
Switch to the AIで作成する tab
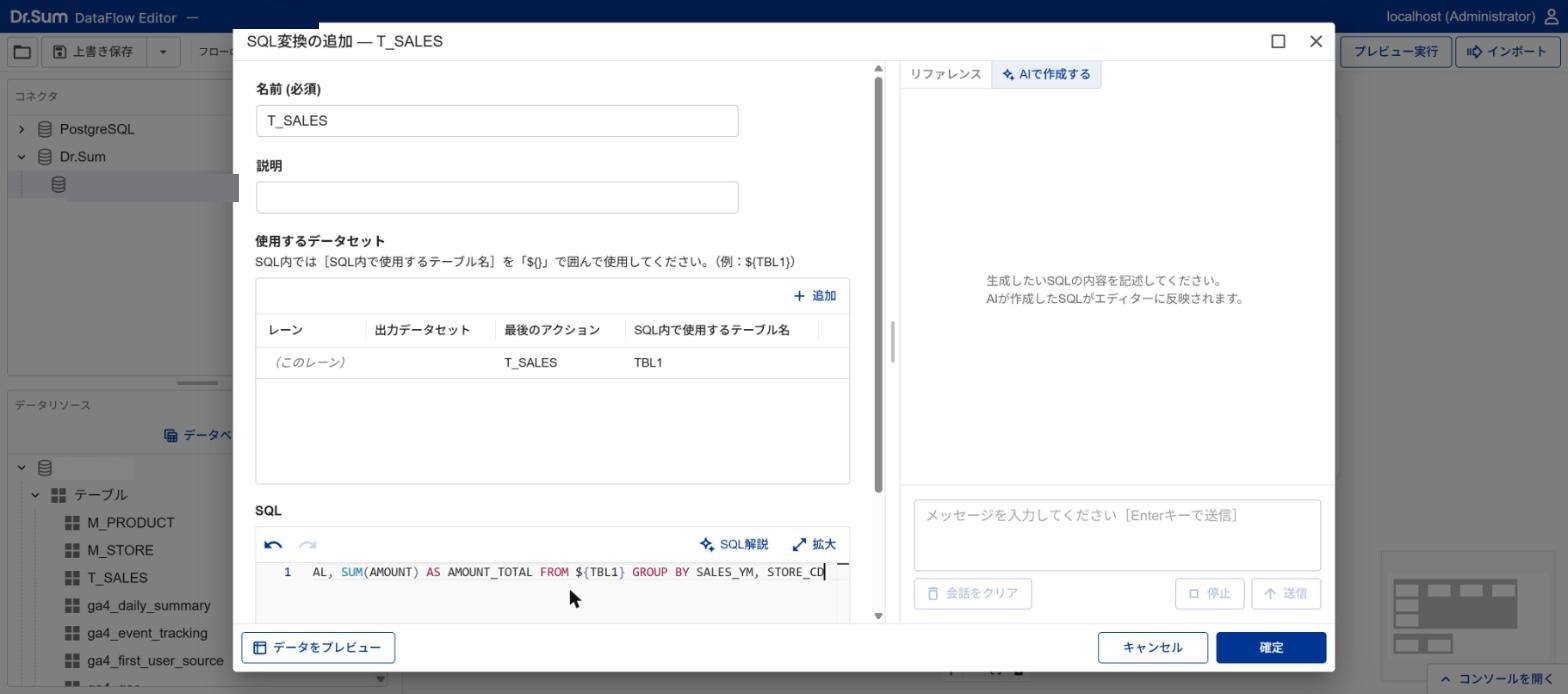coord(1046,74)
